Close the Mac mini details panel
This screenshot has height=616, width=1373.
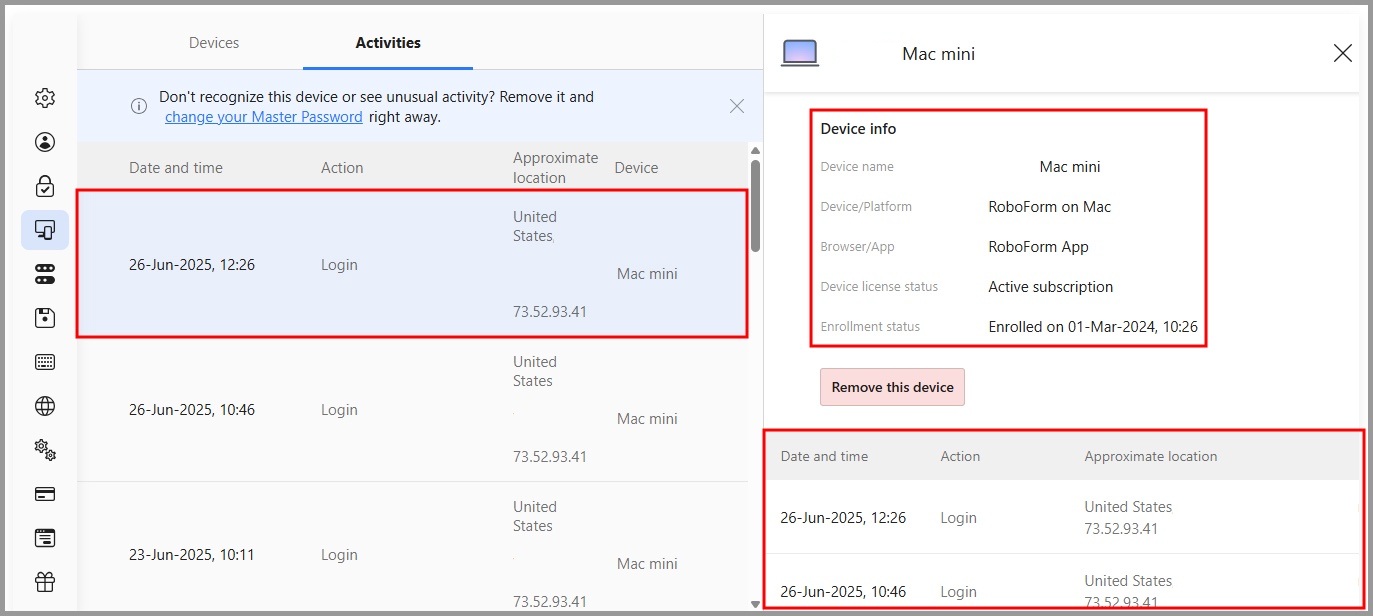[x=1342, y=53]
